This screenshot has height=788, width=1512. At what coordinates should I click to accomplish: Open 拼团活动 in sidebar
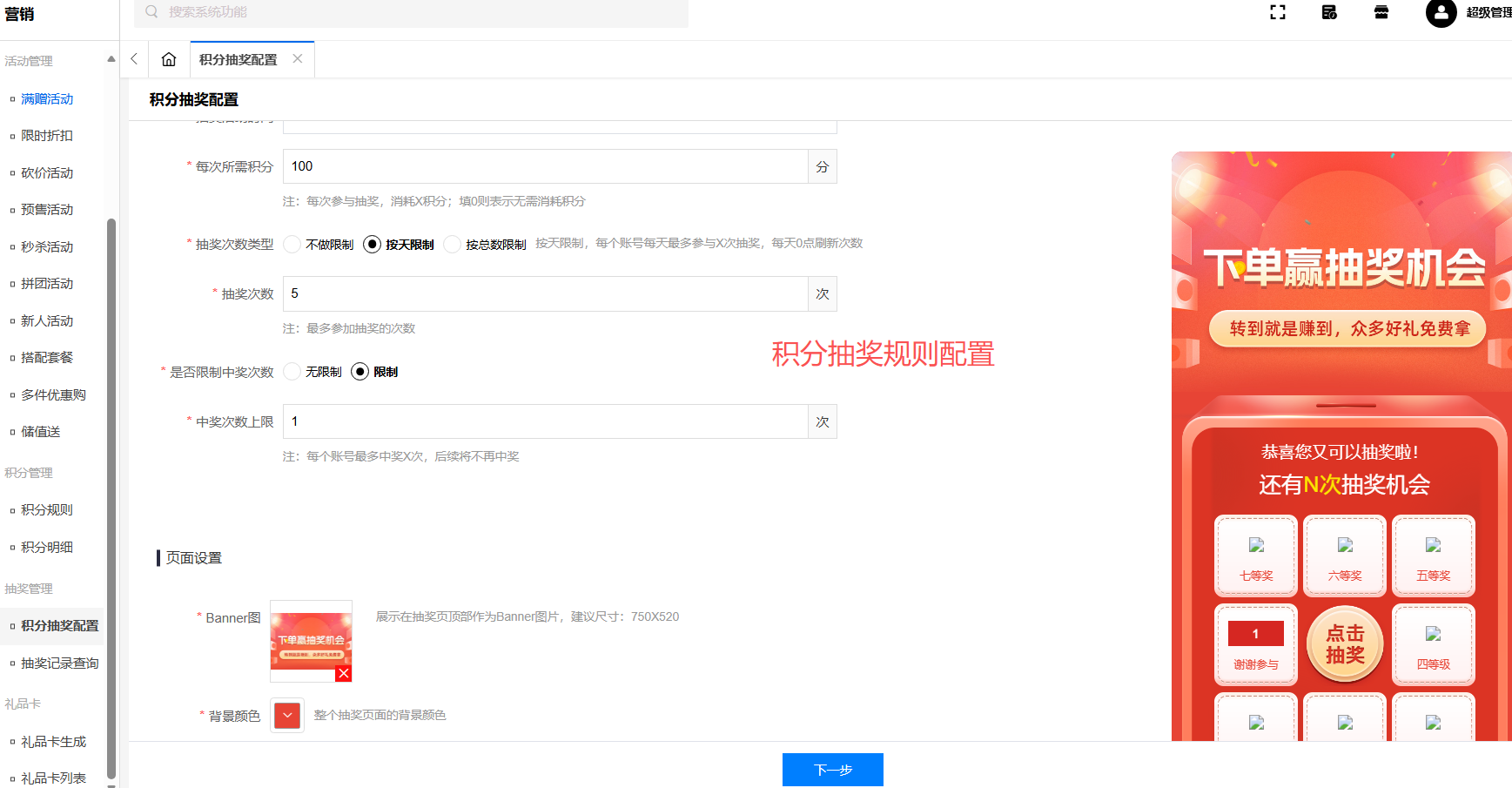pyautogui.click(x=47, y=284)
